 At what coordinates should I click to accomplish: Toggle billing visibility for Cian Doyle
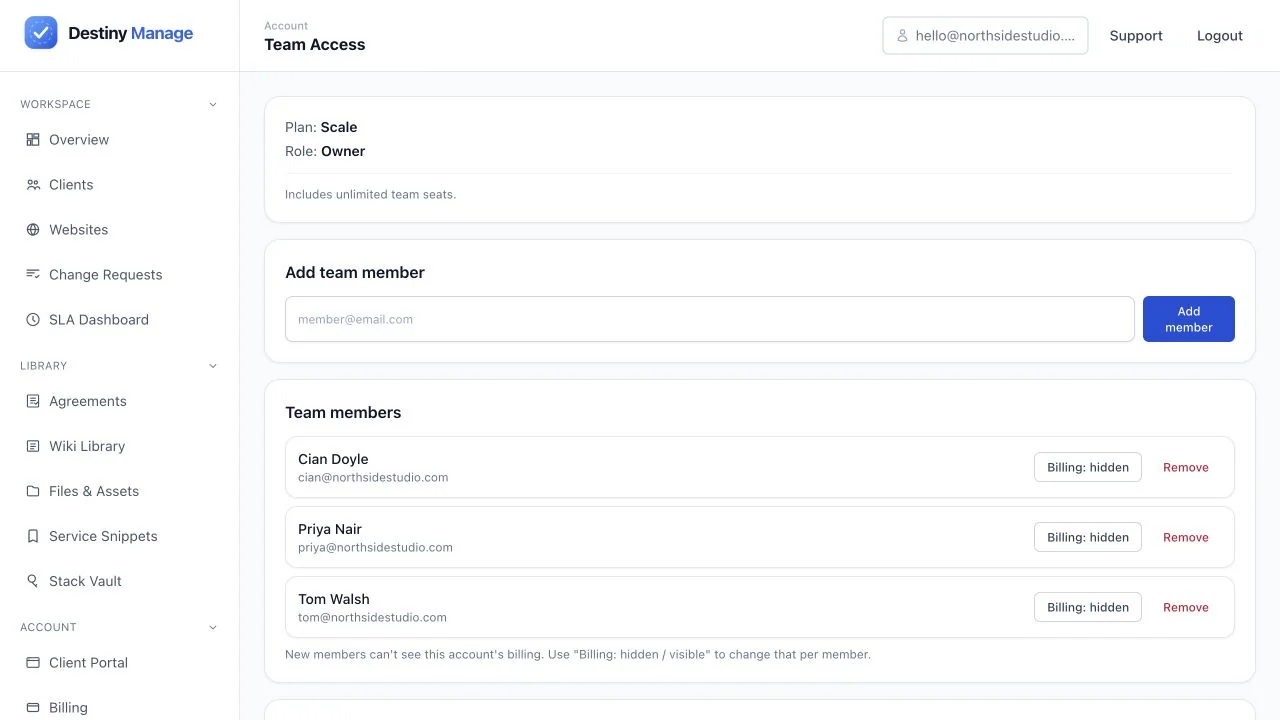click(1088, 467)
